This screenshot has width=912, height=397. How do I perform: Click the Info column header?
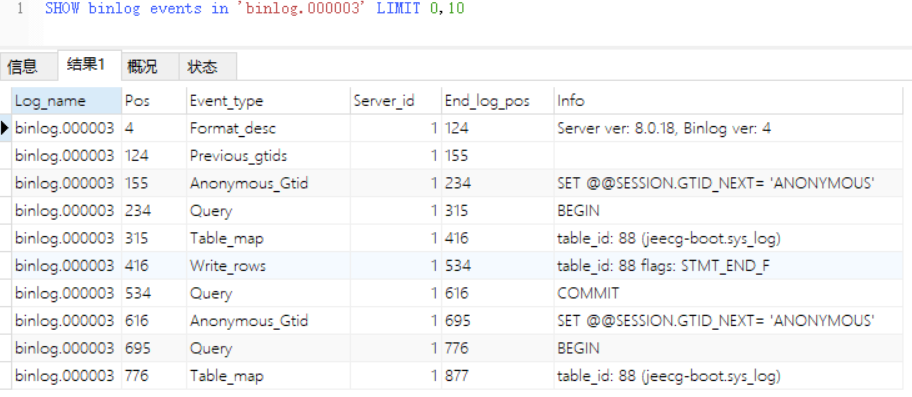pyautogui.click(x=728, y=101)
